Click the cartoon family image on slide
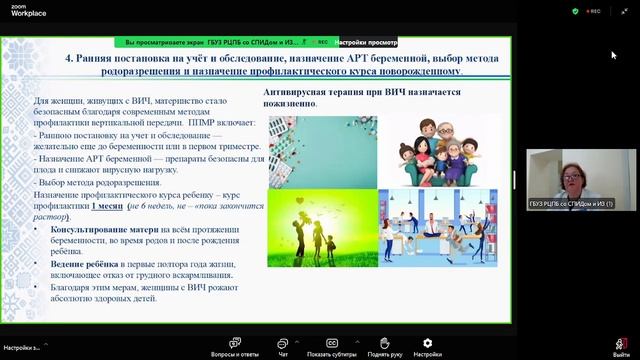 [x=439, y=152]
